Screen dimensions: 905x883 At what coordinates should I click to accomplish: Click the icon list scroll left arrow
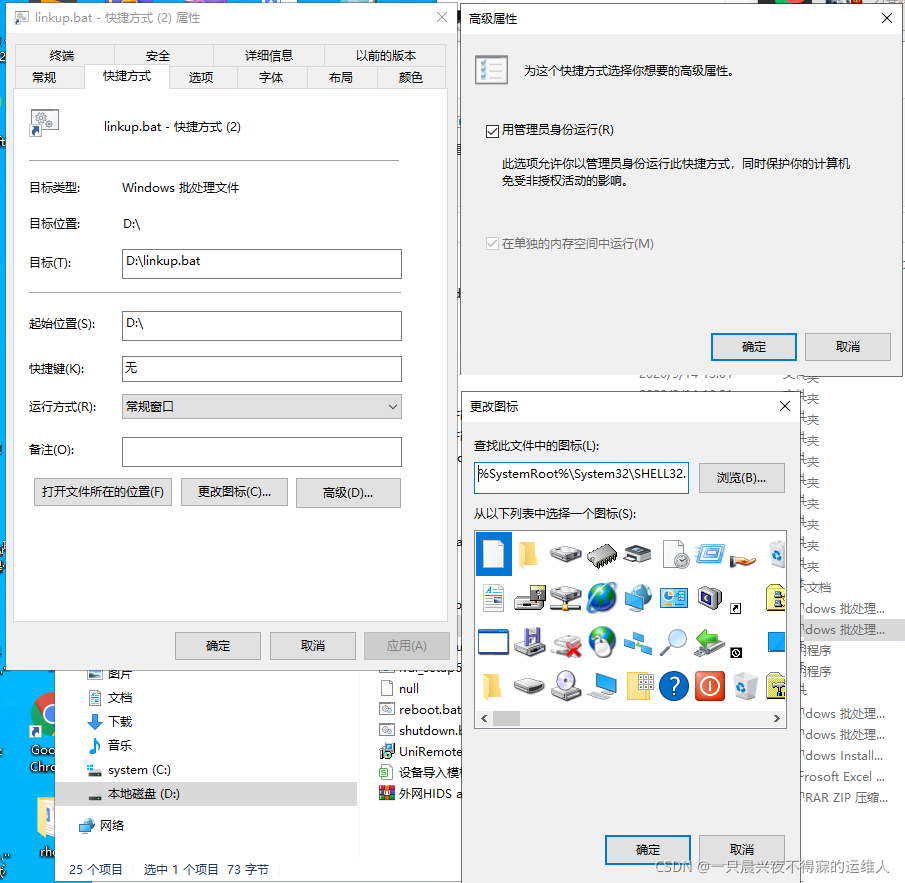(x=484, y=719)
